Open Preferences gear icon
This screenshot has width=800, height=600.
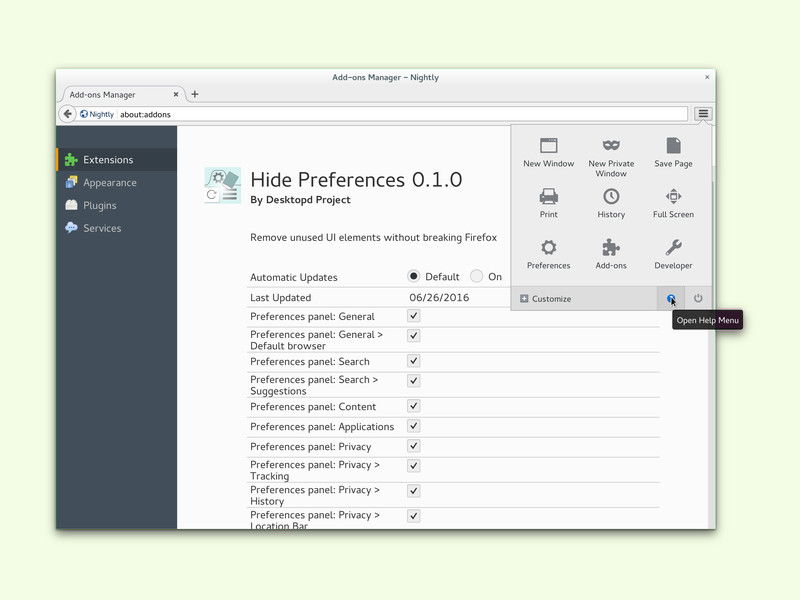coord(548,247)
